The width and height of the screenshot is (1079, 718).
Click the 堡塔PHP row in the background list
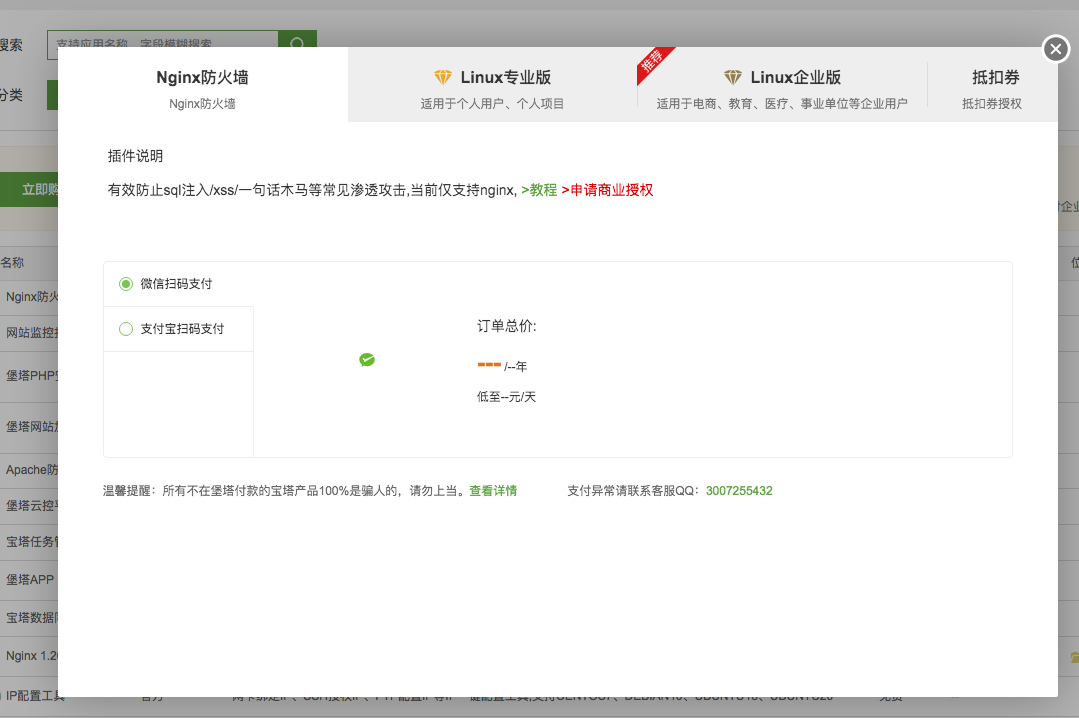tap(29, 376)
